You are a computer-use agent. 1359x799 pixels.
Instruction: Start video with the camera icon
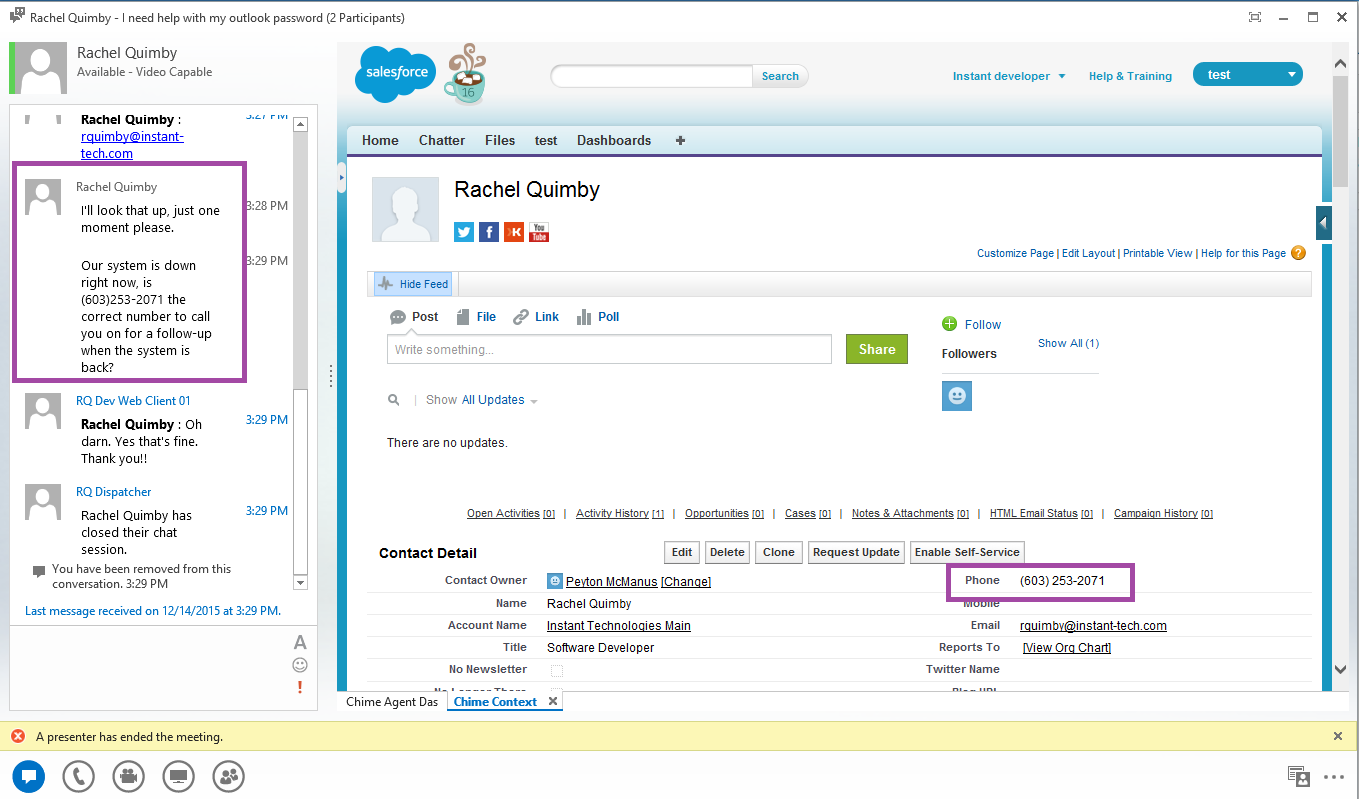click(x=129, y=775)
